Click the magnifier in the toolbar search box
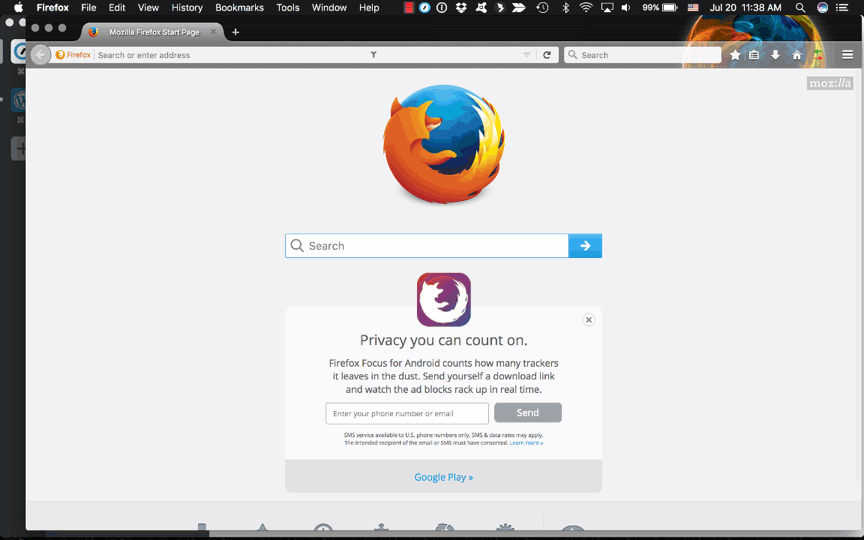The width and height of the screenshot is (864, 540). (x=573, y=55)
